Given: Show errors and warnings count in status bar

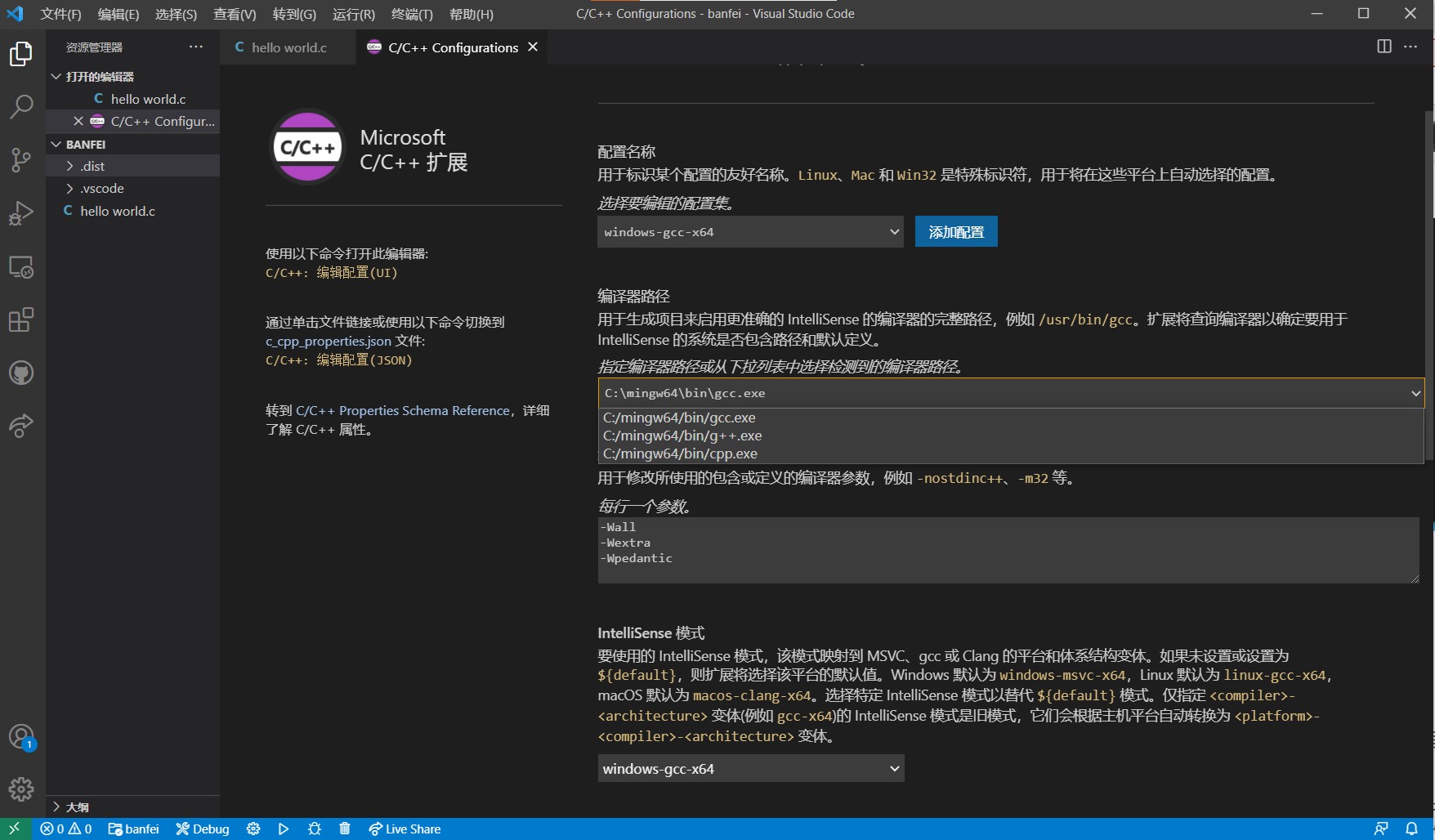Looking at the screenshot, I should [x=66, y=829].
